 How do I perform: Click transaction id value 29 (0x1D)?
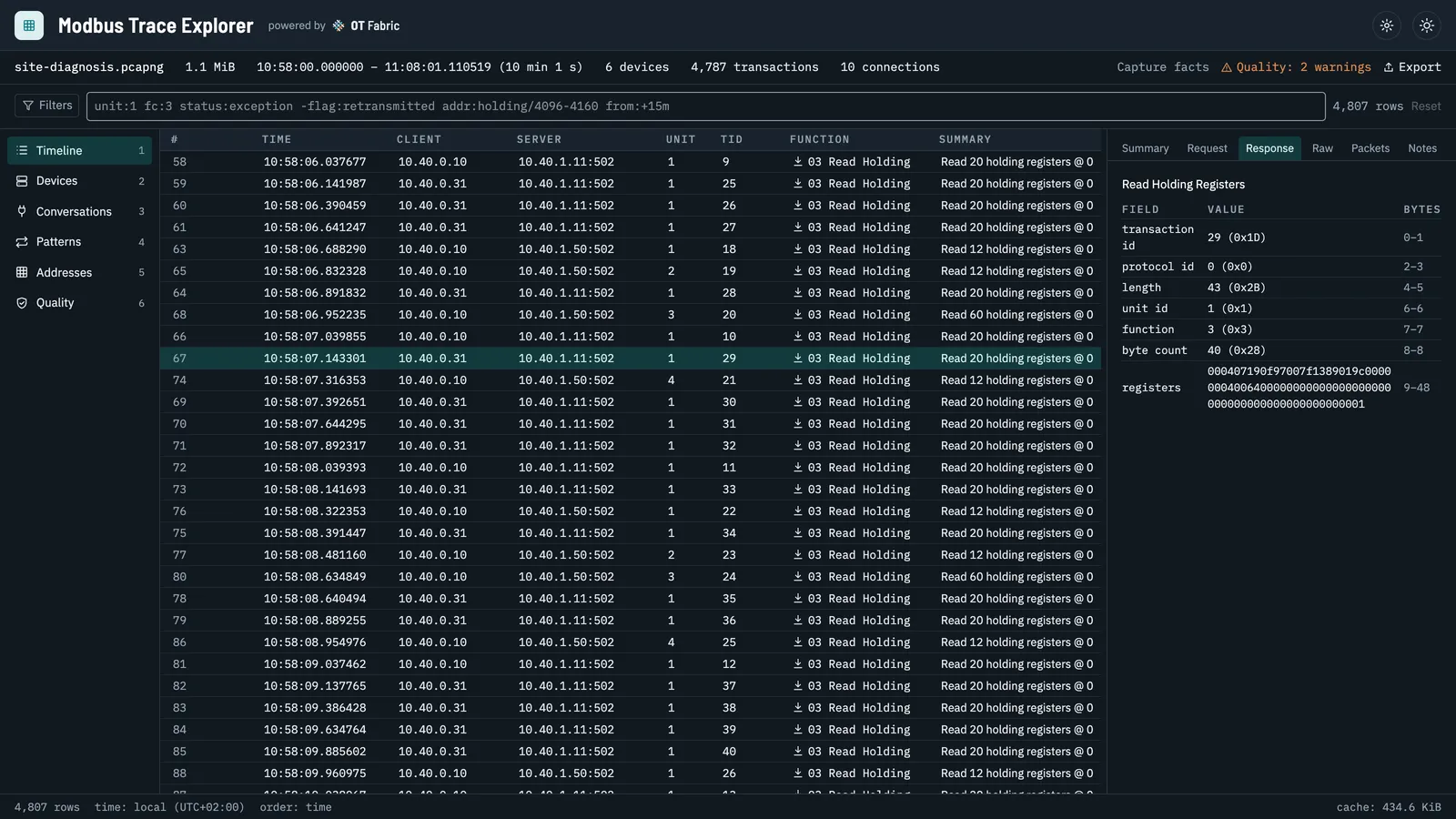coord(1236,238)
